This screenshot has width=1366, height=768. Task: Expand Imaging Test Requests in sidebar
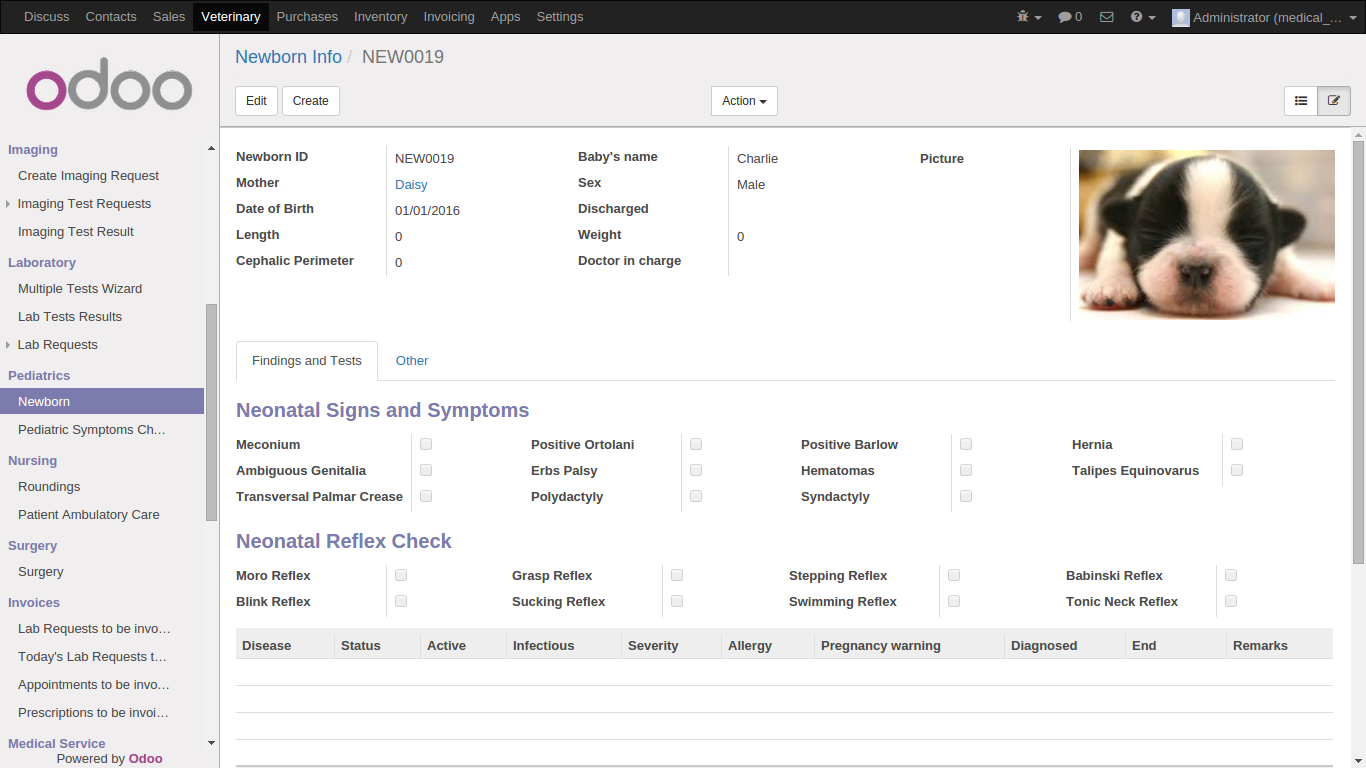tap(9, 204)
